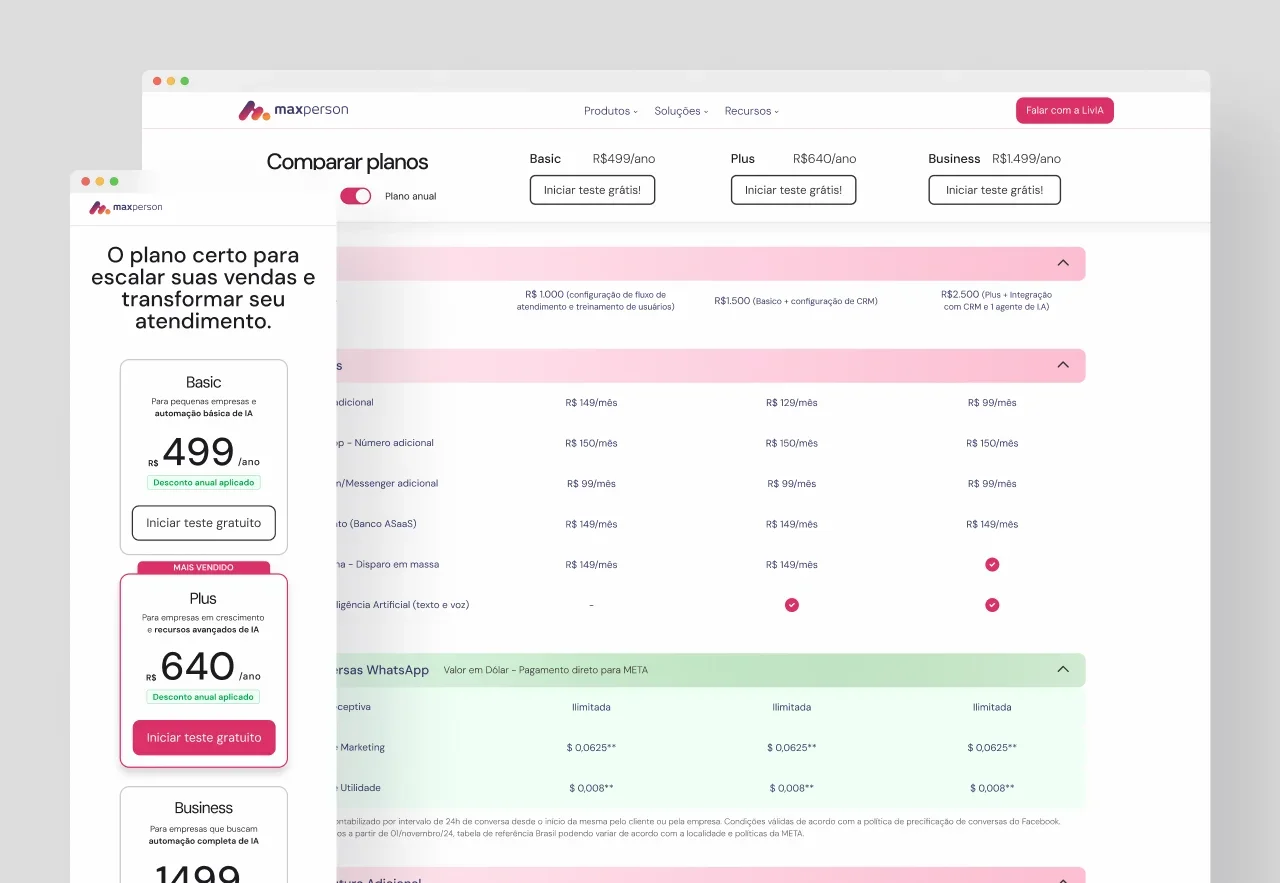
Task: Click Iniciar teste gratuito on the Basic card
Action: coord(204,523)
